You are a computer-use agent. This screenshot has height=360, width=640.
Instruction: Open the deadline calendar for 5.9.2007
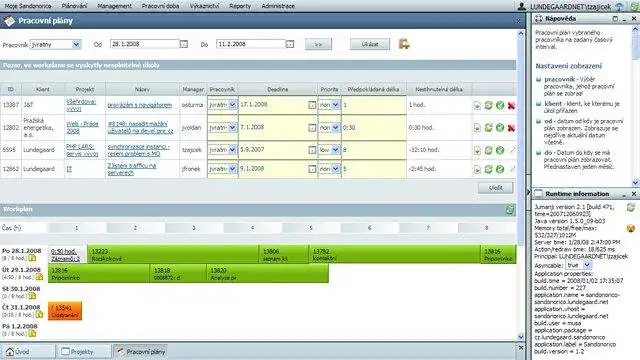click(x=312, y=150)
